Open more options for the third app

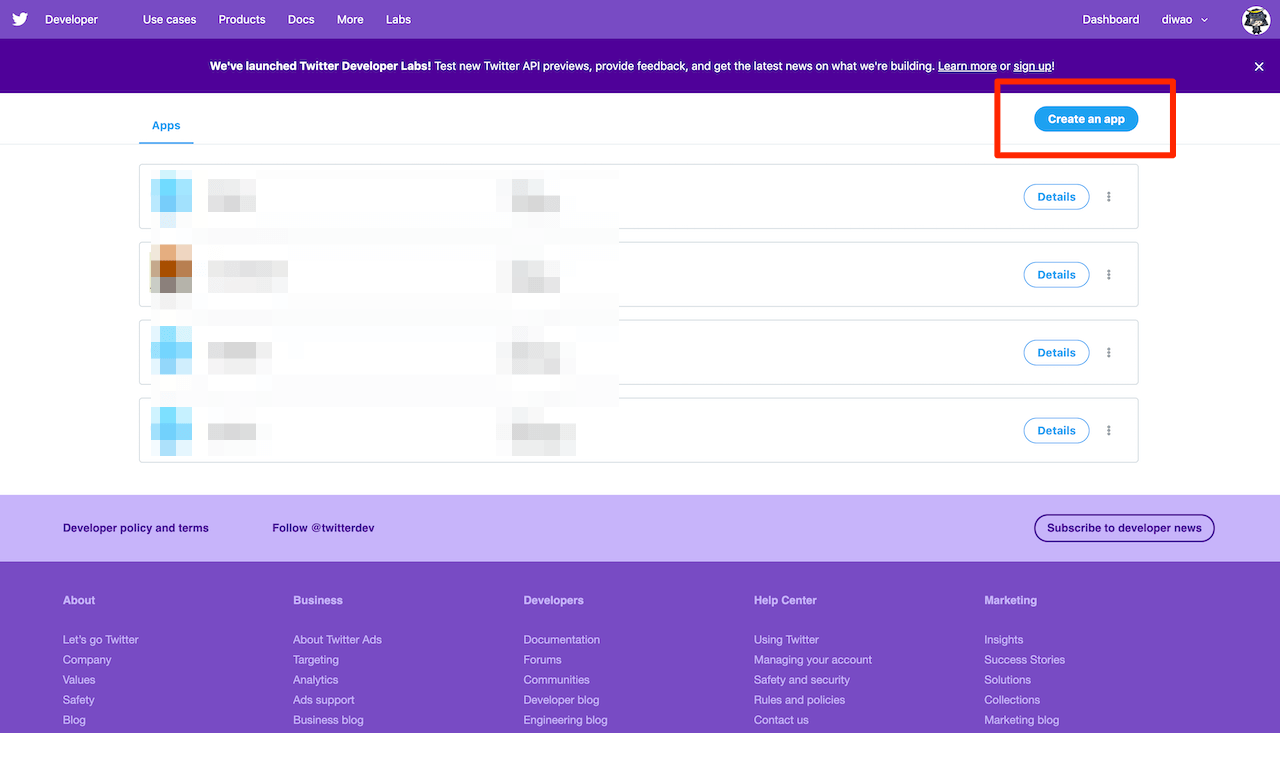point(1109,353)
